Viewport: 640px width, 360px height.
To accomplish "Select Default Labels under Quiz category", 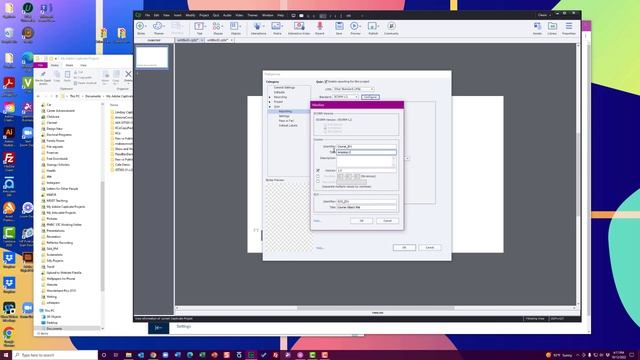I will pyautogui.click(x=288, y=125).
